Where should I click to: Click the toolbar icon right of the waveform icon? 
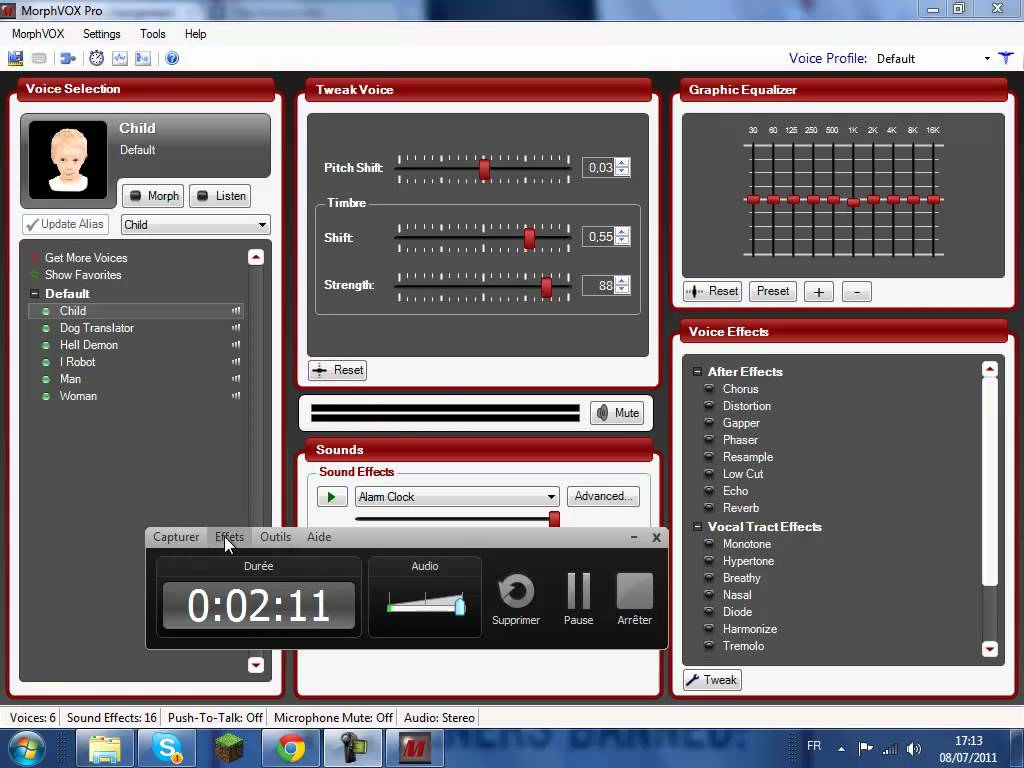click(x=142, y=58)
